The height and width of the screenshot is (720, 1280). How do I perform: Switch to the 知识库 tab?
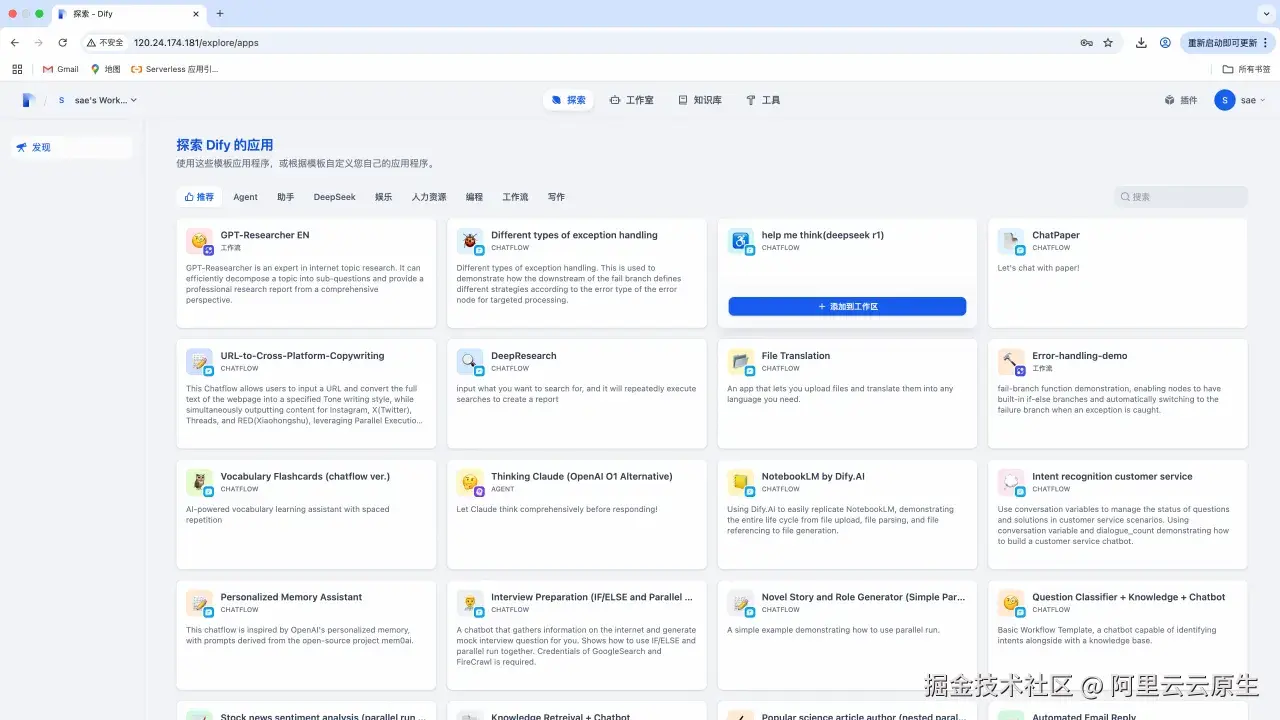[699, 100]
